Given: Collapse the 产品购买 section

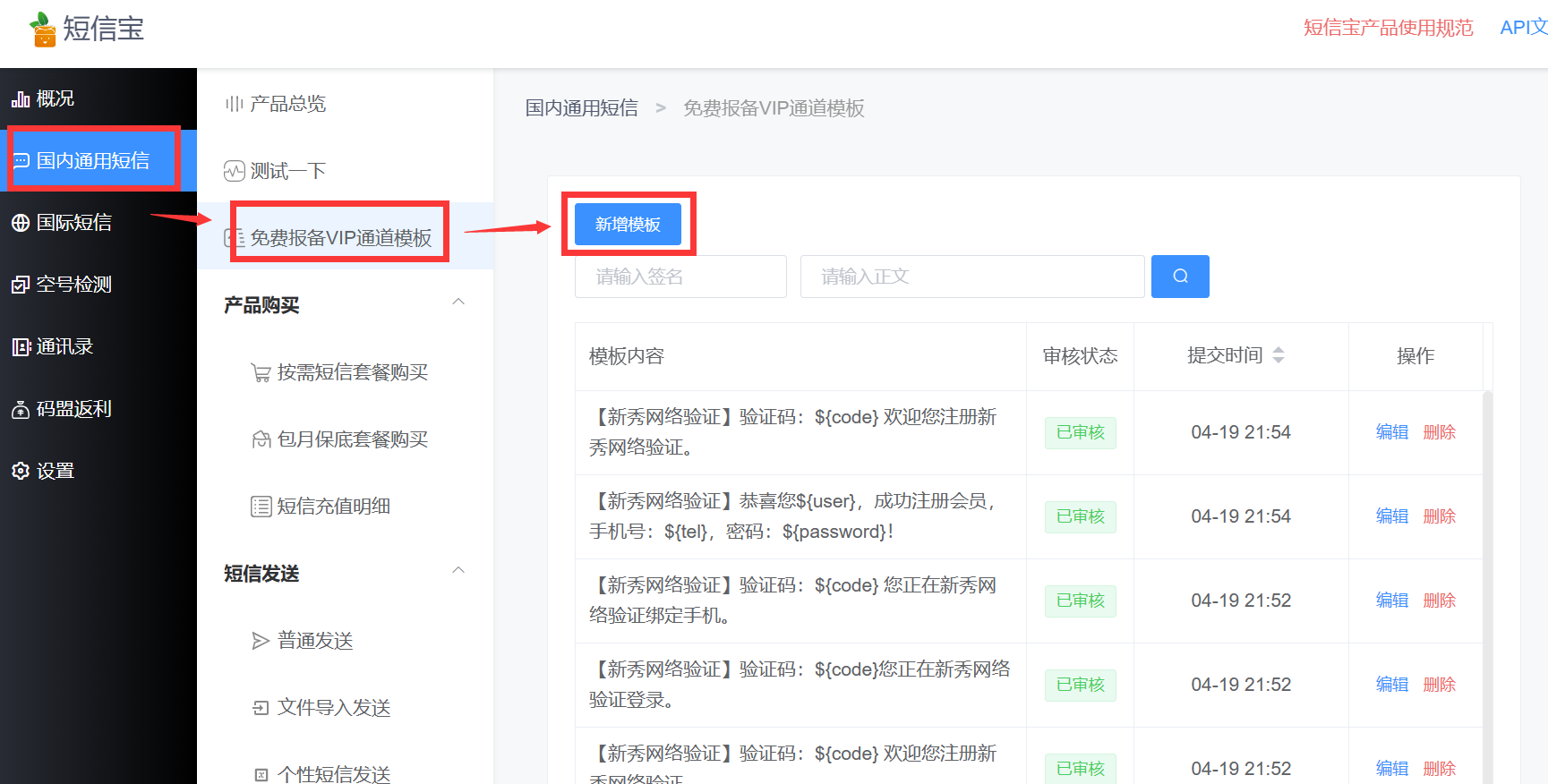Looking at the screenshot, I should point(458,303).
